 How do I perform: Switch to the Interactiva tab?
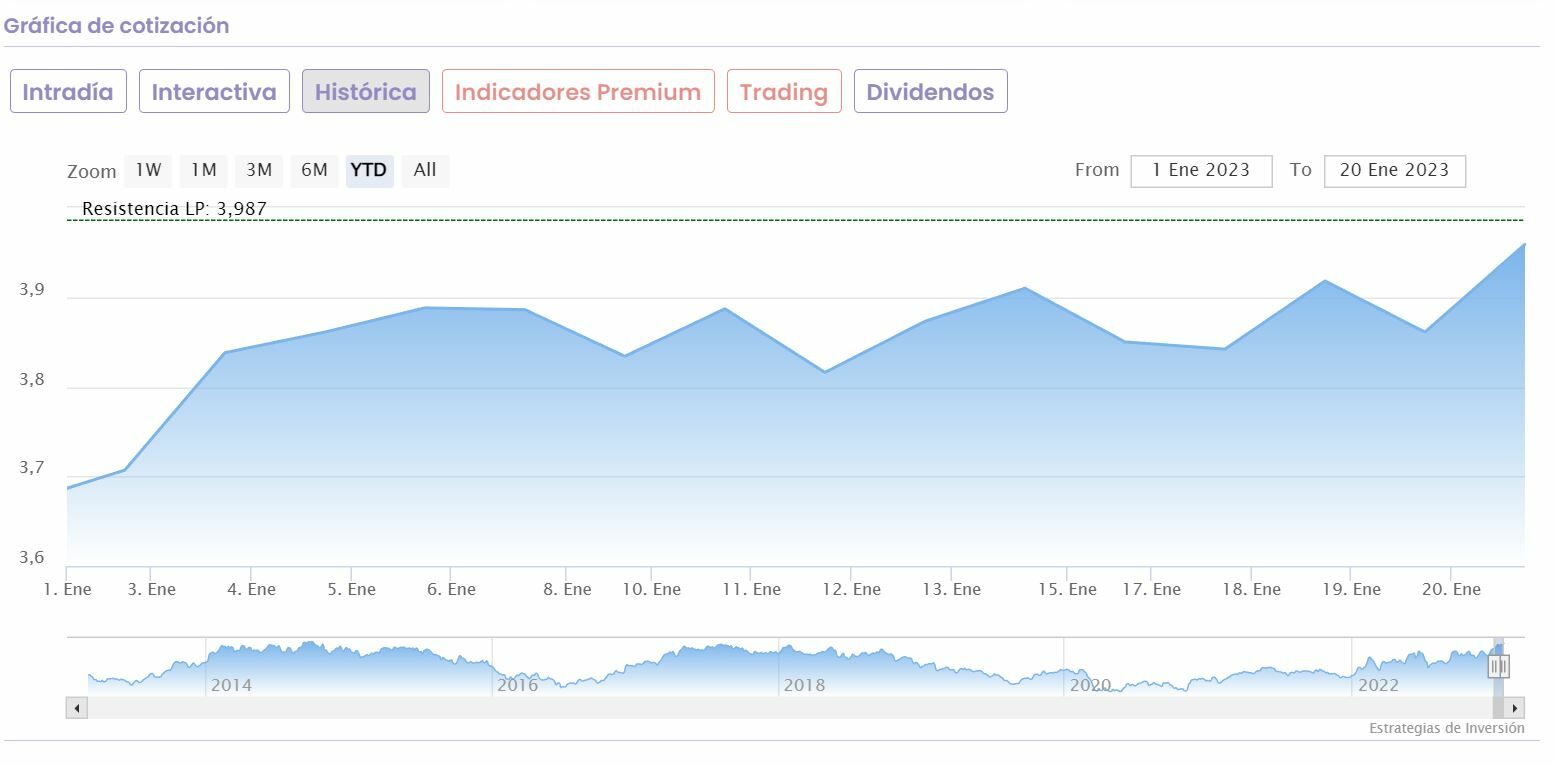coord(214,92)
